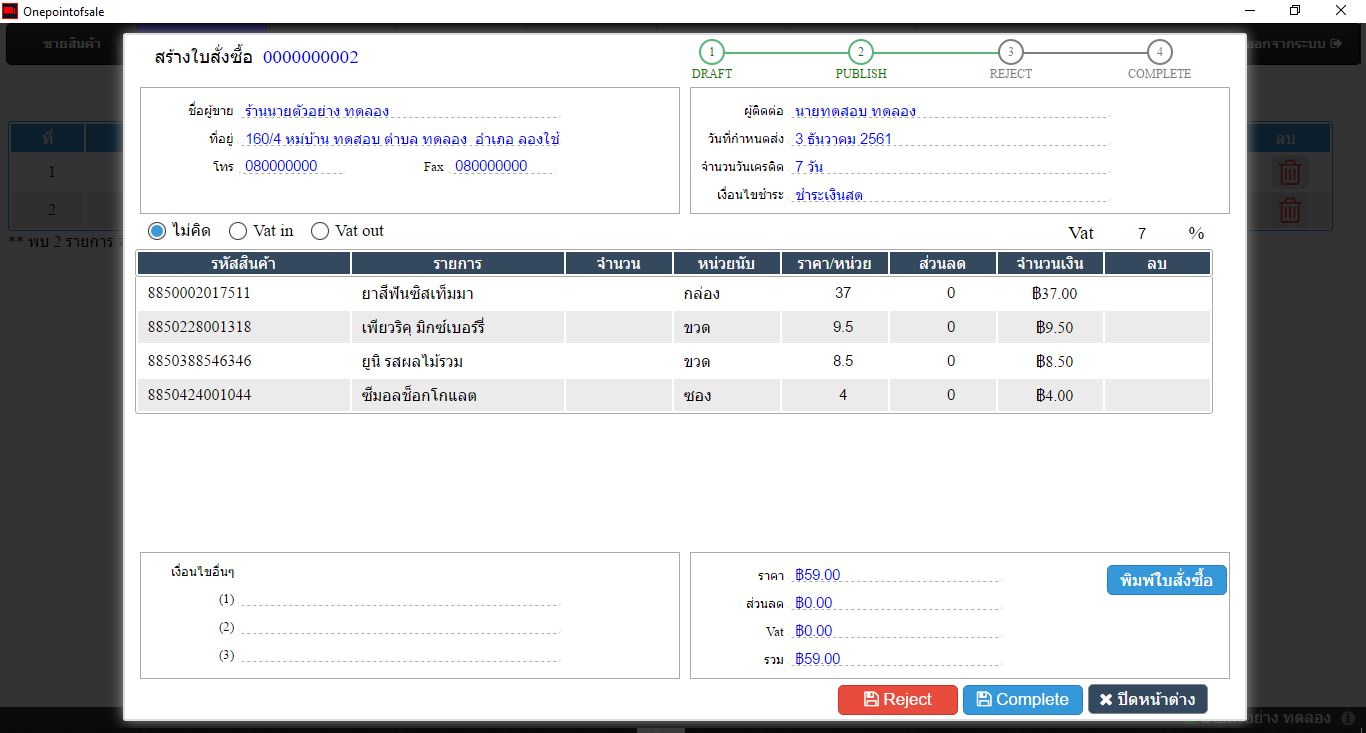Image resolution: width=1366 pixels, height=733 pixels.
Task: Select the Vat in radio option
Action: [x=238, y=231]
